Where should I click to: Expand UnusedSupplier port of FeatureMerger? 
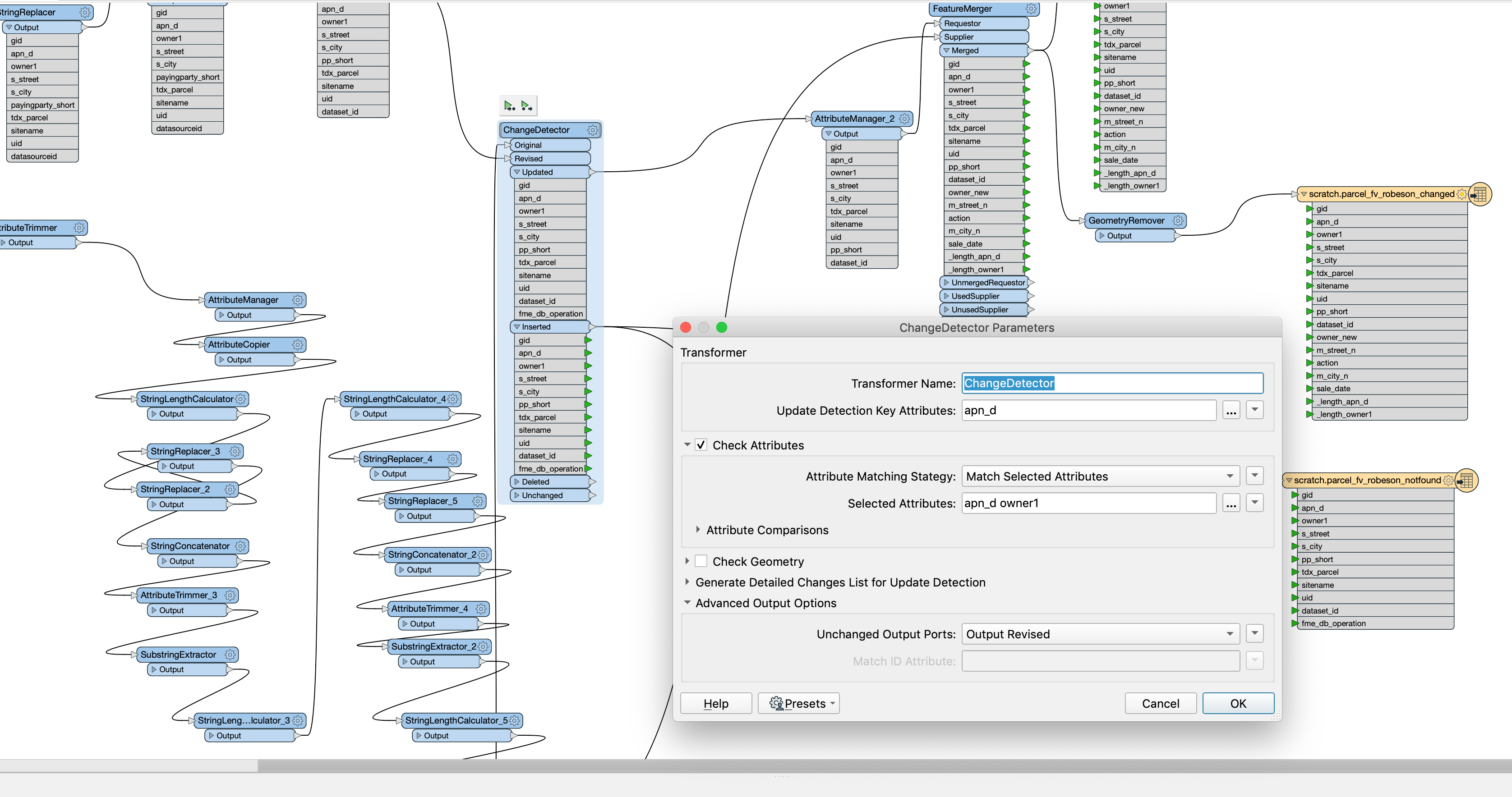click(946, 310)
